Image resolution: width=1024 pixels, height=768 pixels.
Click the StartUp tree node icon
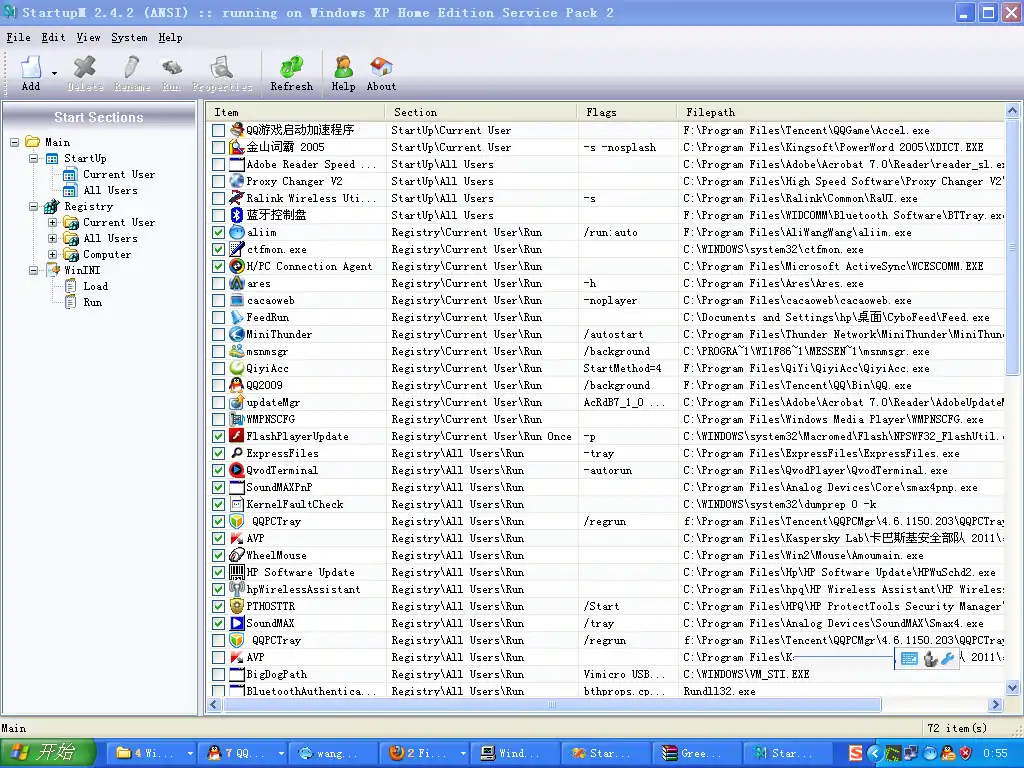click(x=52, y=158)
